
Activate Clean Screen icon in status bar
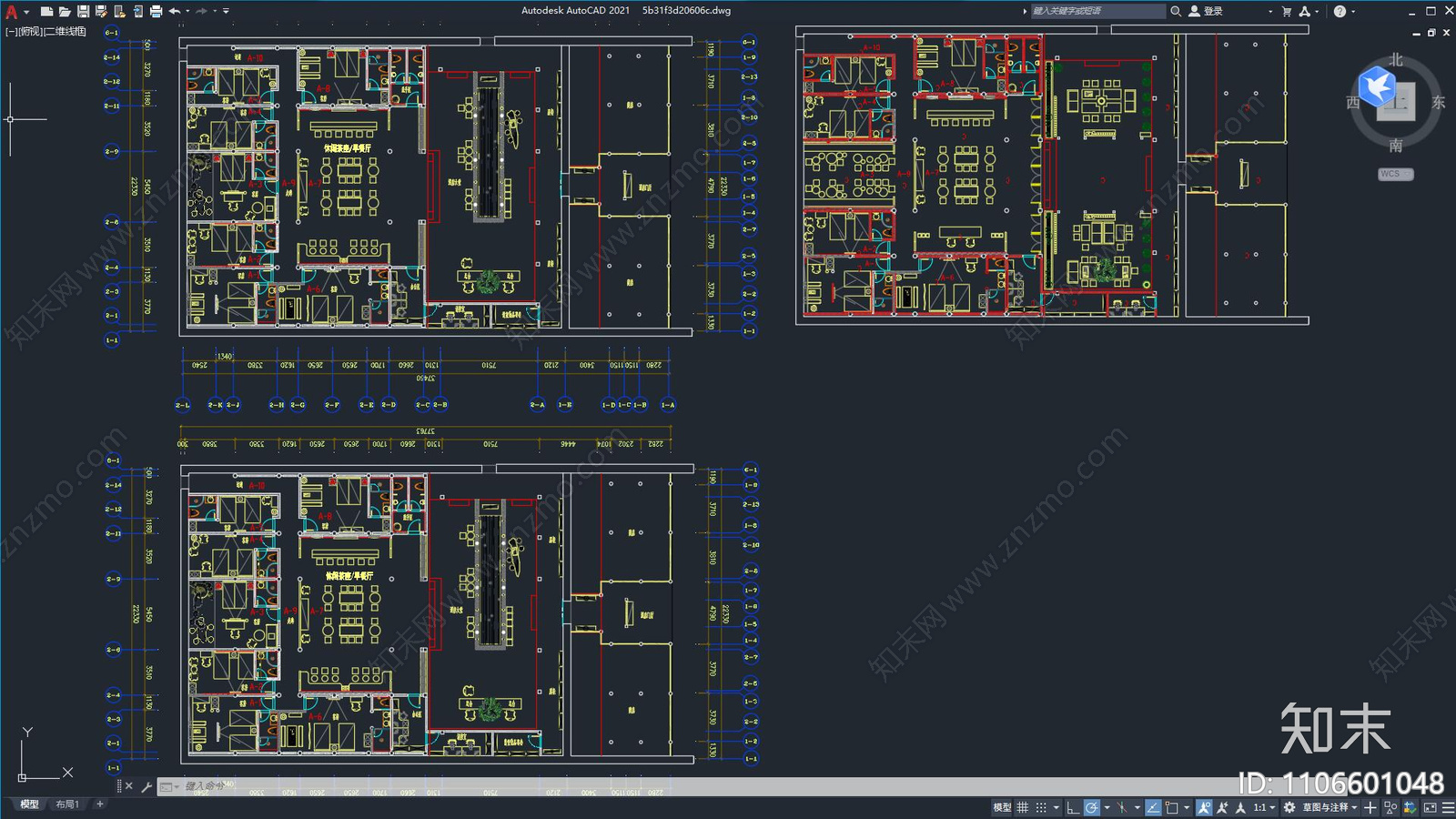click(1431, 807)
